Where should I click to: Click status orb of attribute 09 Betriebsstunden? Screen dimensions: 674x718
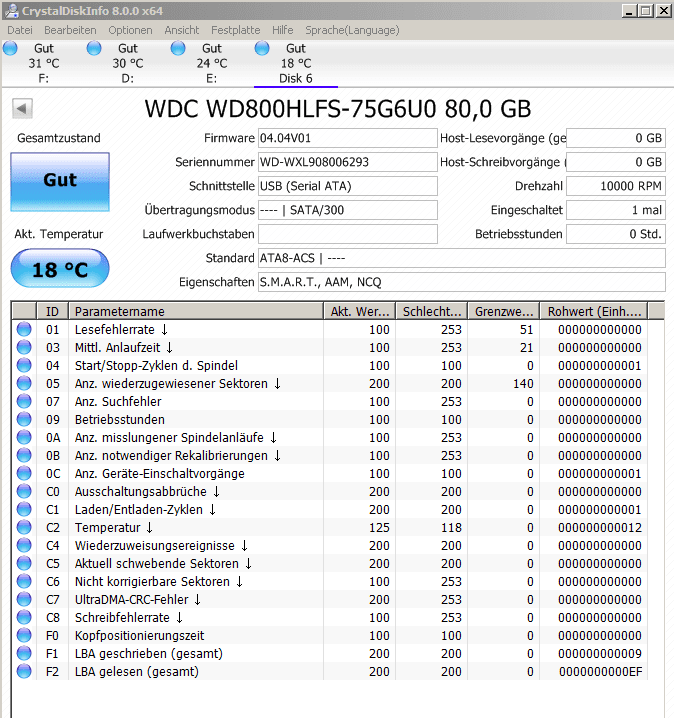(x=24, y=419)
